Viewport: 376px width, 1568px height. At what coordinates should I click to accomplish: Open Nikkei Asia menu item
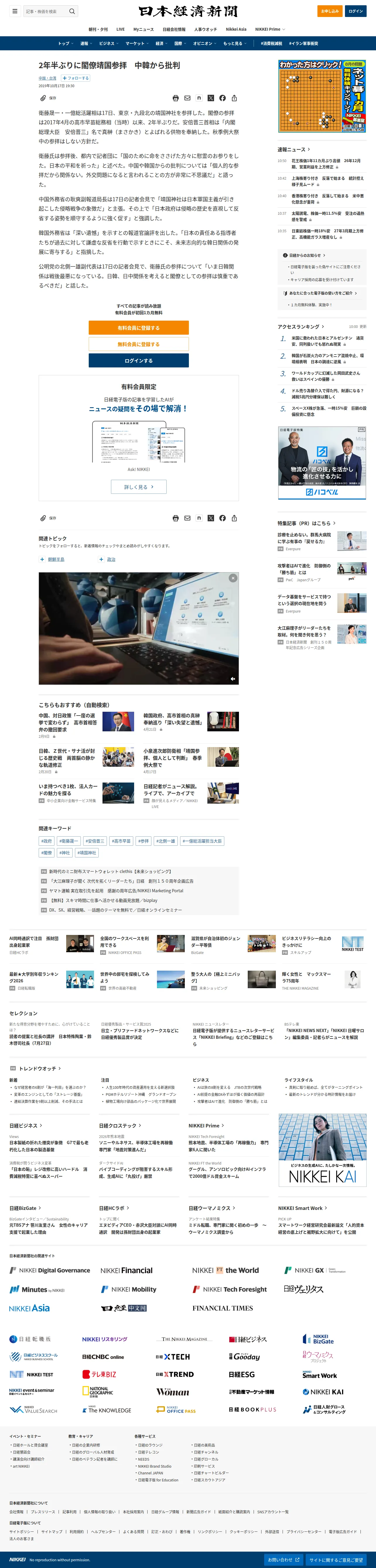point(236,29)
